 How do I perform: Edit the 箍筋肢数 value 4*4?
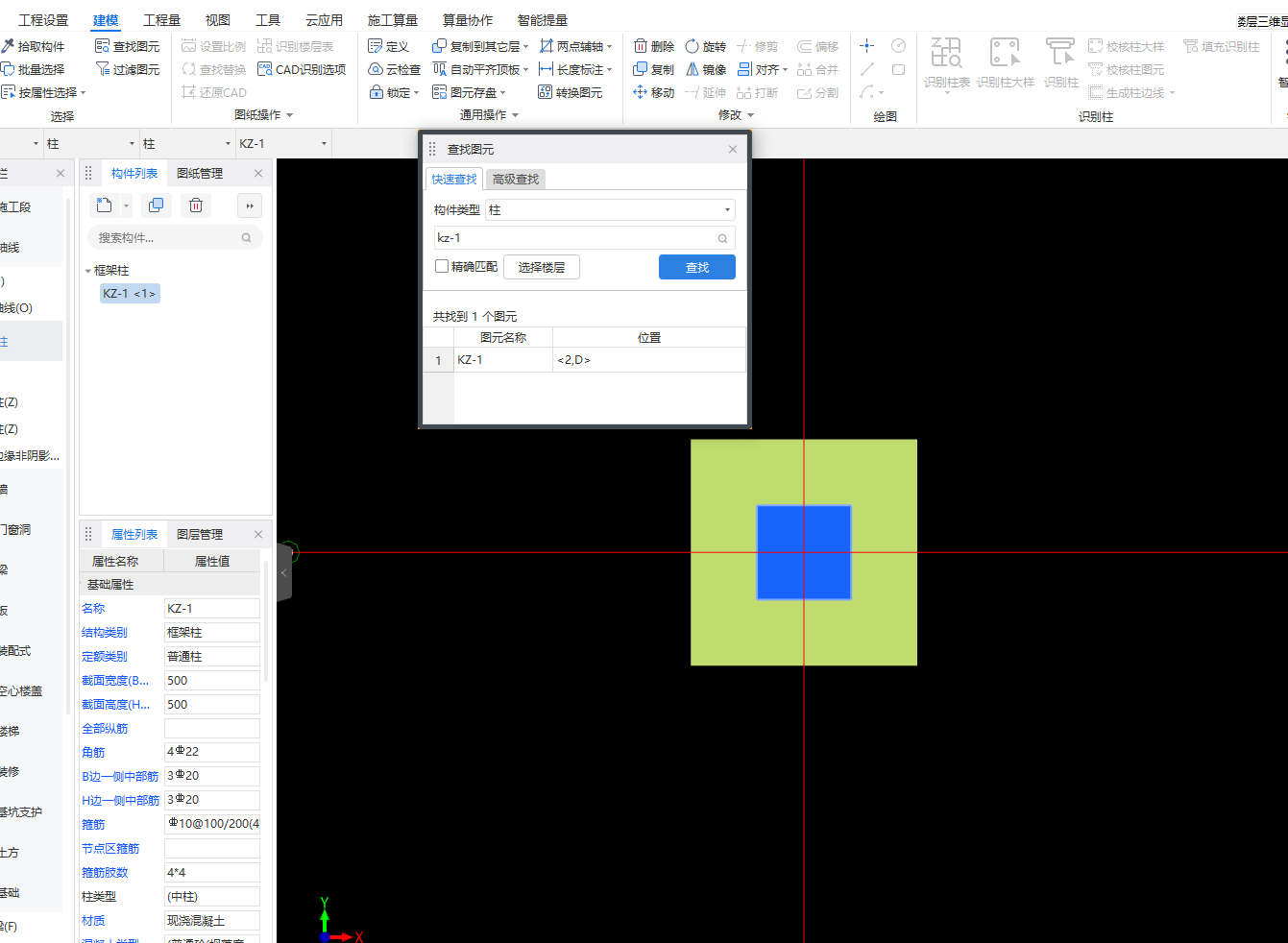pyautogui.click(x=211, y=872)
